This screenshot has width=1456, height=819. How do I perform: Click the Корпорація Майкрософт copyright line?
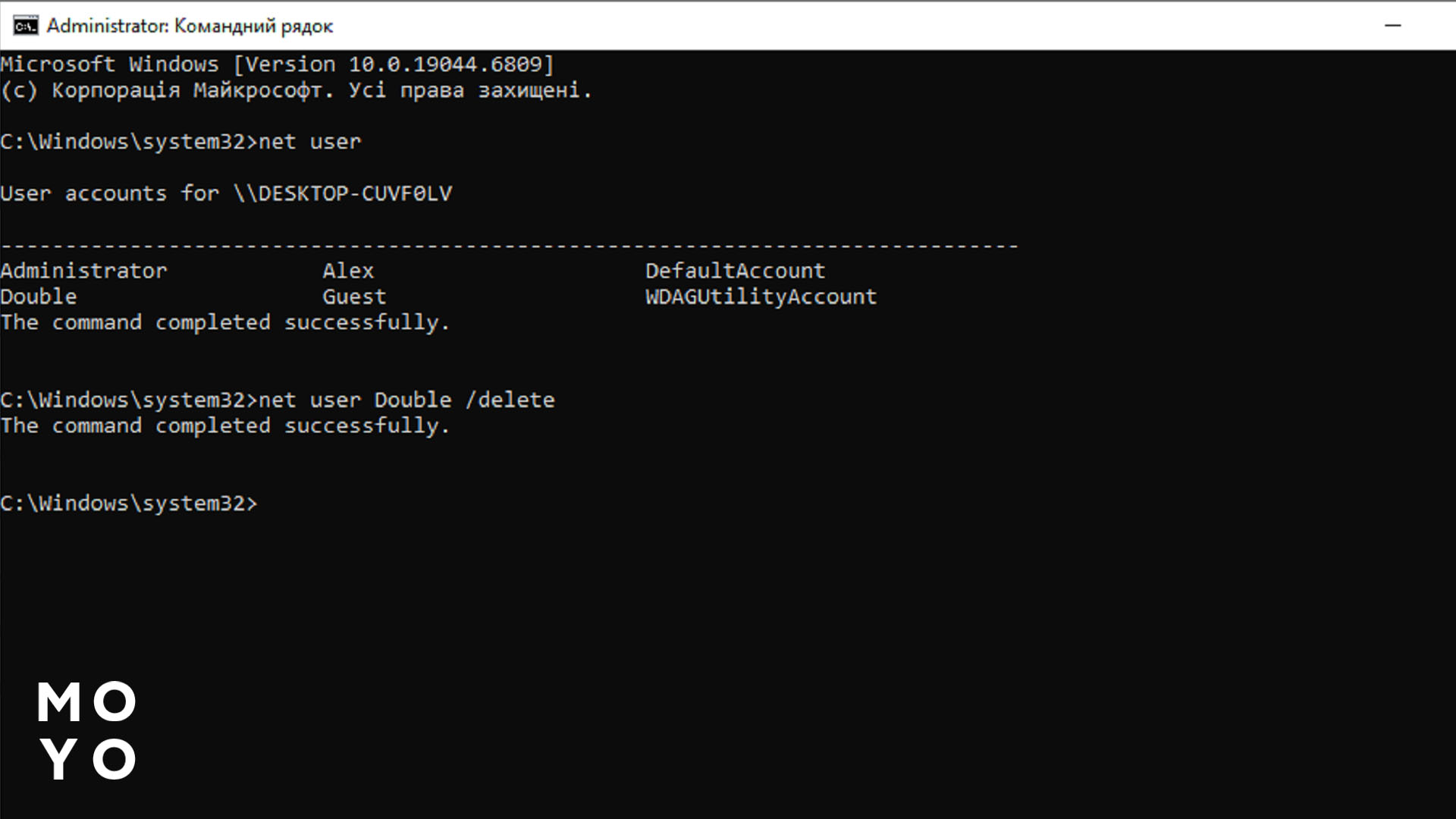[296, 91]
